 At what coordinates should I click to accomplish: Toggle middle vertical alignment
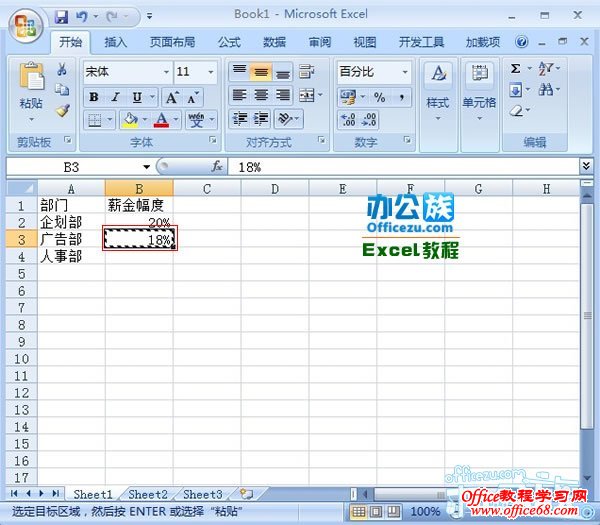(261, 72)
